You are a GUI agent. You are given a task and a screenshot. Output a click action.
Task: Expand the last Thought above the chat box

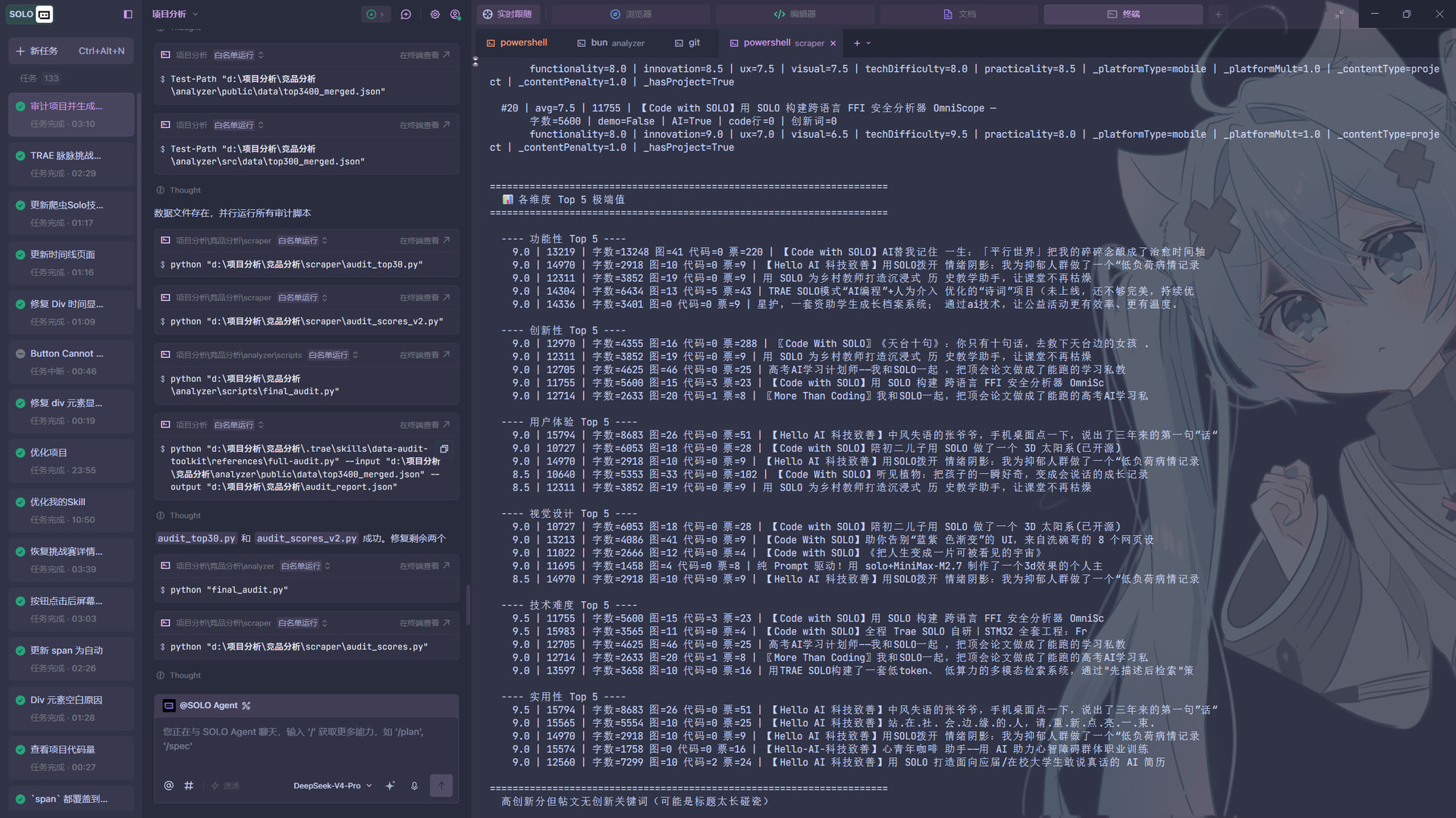click(x=178, y=675)
